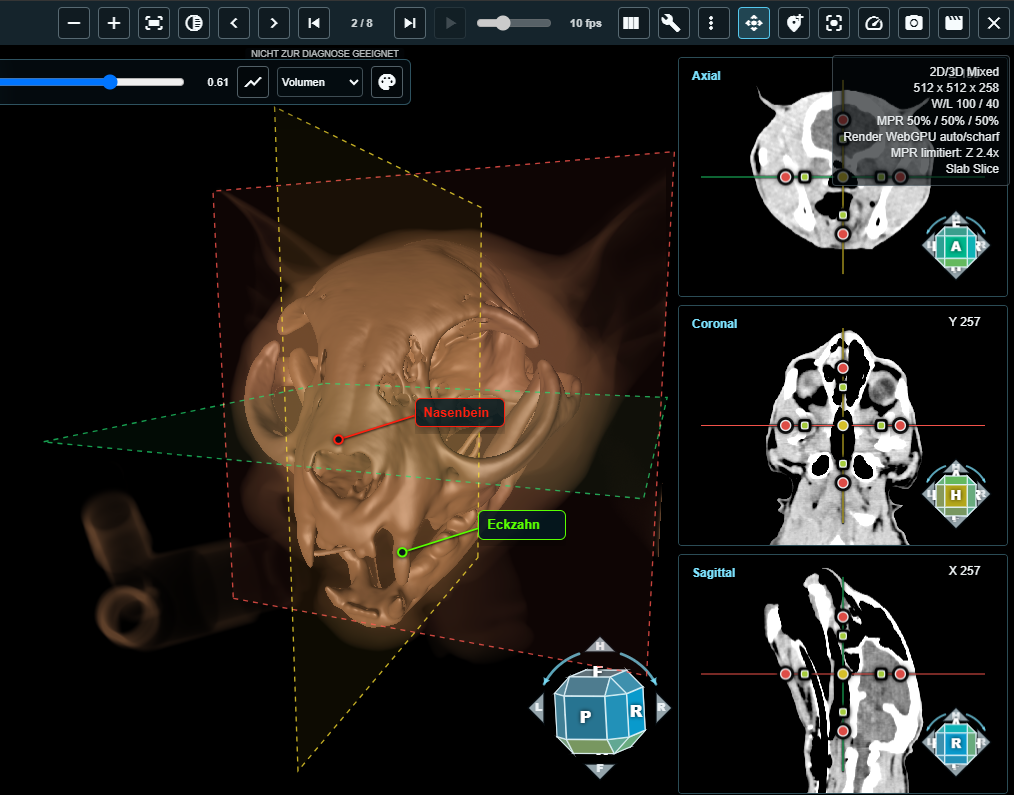1014x795 pixels.
Task: Click the zoom in plus button
Action: 114,23
